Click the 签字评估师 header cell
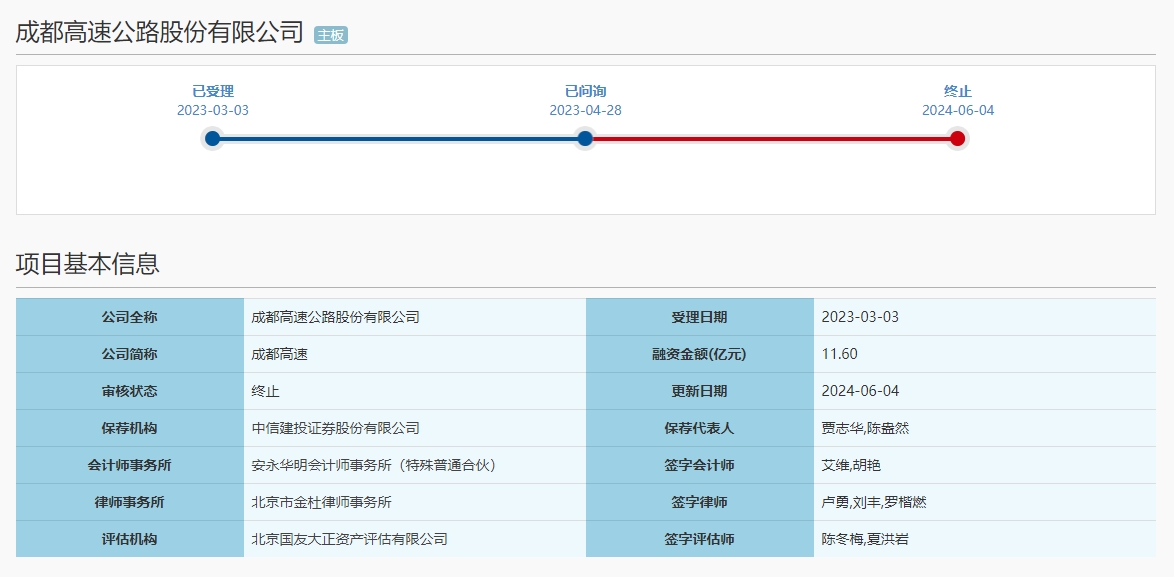1174x577 pixels. click(x=699, y=539)
